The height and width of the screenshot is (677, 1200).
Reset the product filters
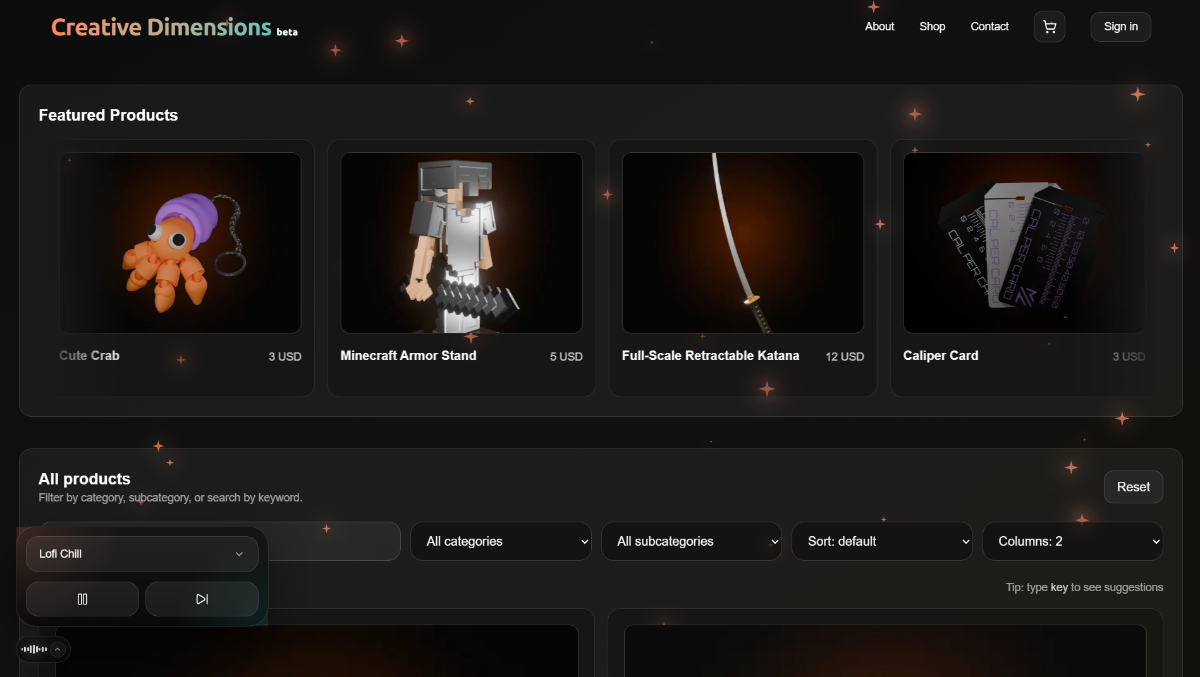1133,487
